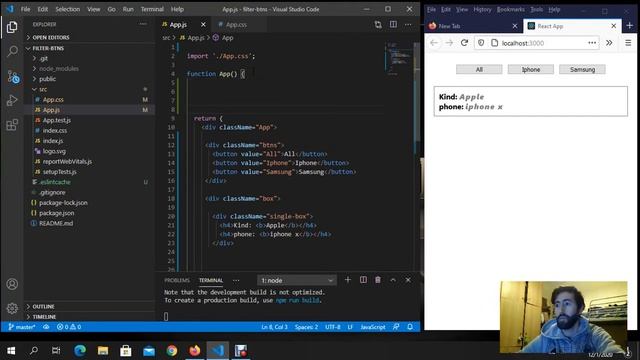Open Firefox page actions ellipsis

592,43
